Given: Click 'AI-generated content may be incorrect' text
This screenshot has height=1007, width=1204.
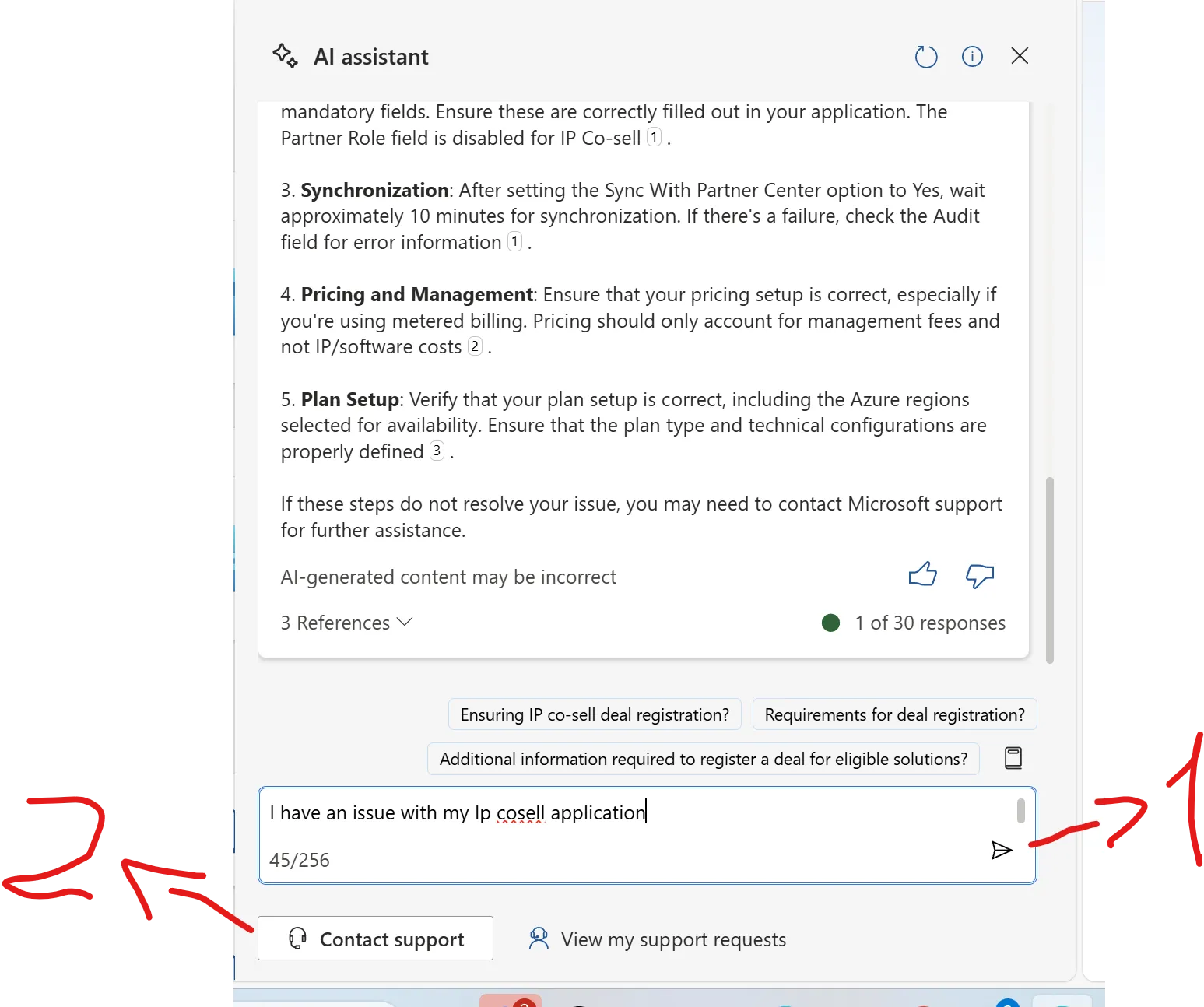Looking at the screenshot, I should 448,577.
